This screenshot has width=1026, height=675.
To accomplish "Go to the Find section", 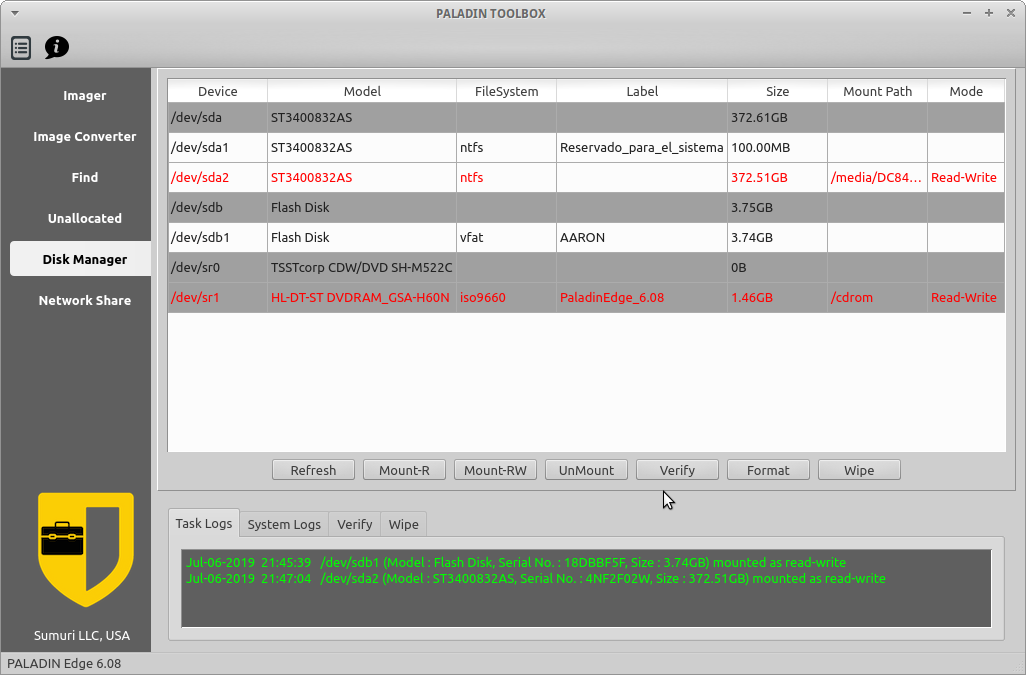I will point(84,177).
